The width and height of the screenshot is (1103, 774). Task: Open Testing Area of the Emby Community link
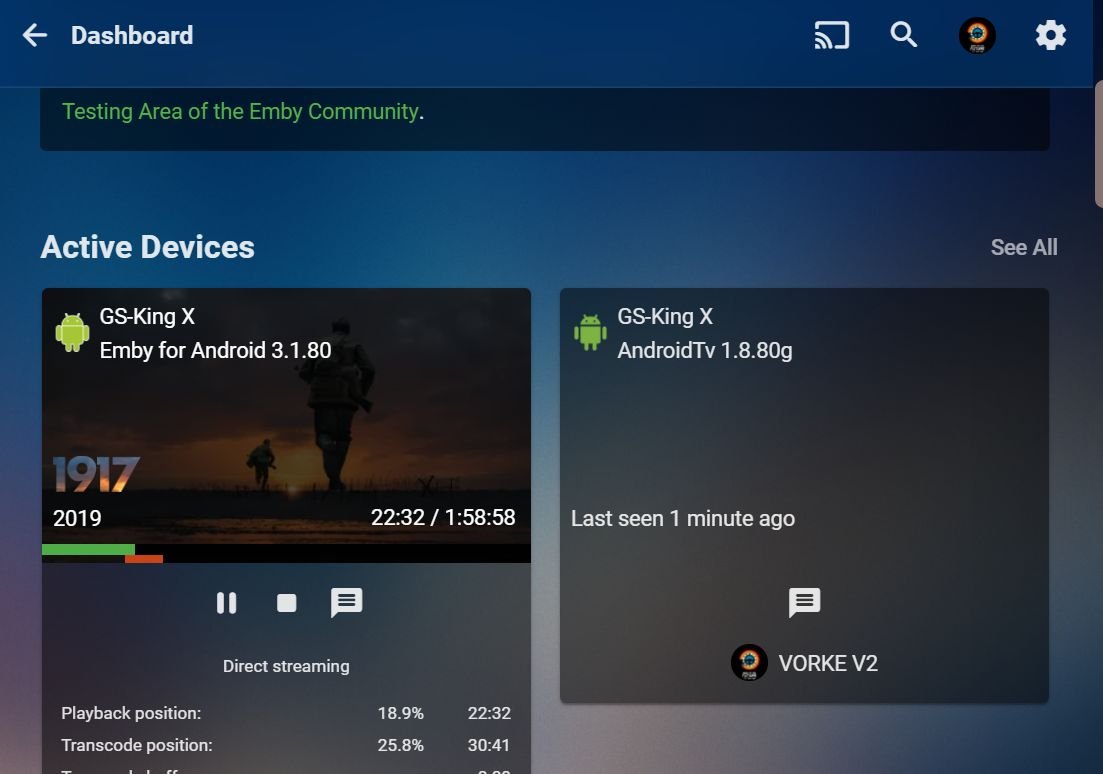[x=241, y=111]
